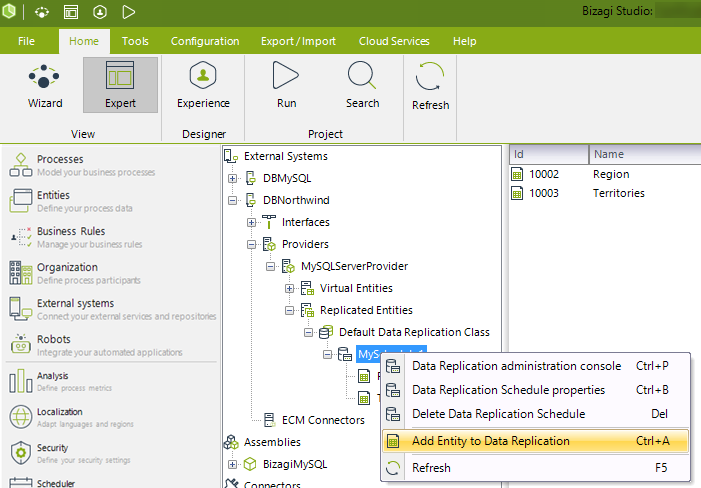Sort by the Id column header
This screenshot has width=701, height=488.
pyautogui.click(x=549, y=154)
